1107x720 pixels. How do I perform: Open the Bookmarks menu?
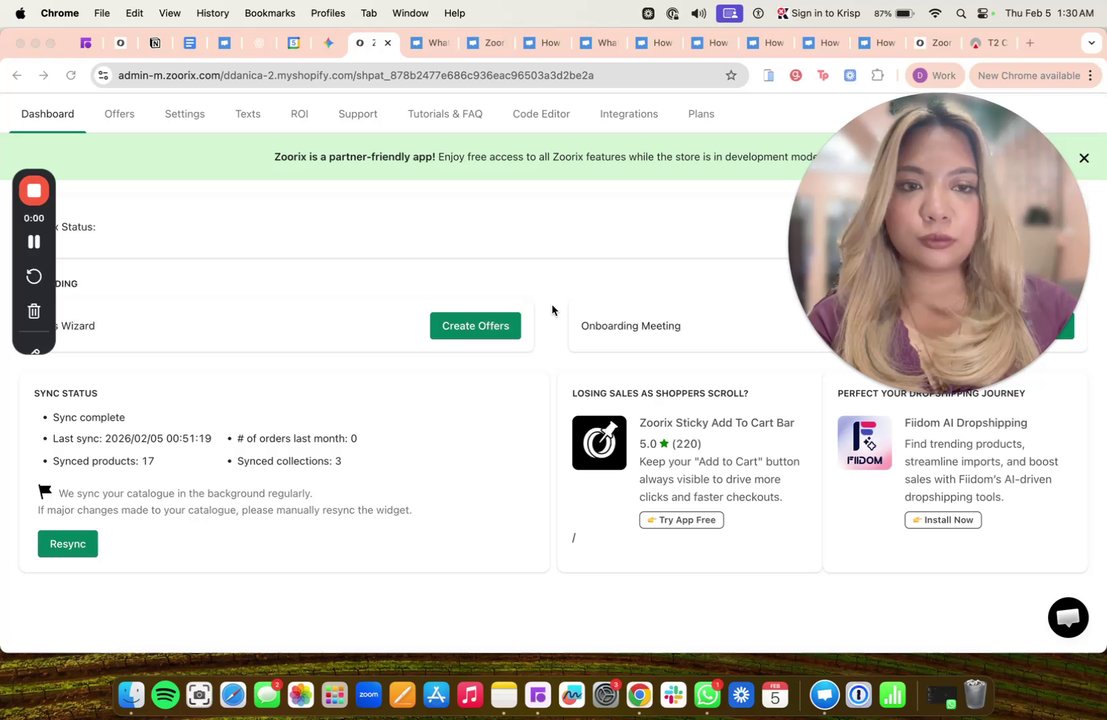pyautogui.click(x=270, y=13)
